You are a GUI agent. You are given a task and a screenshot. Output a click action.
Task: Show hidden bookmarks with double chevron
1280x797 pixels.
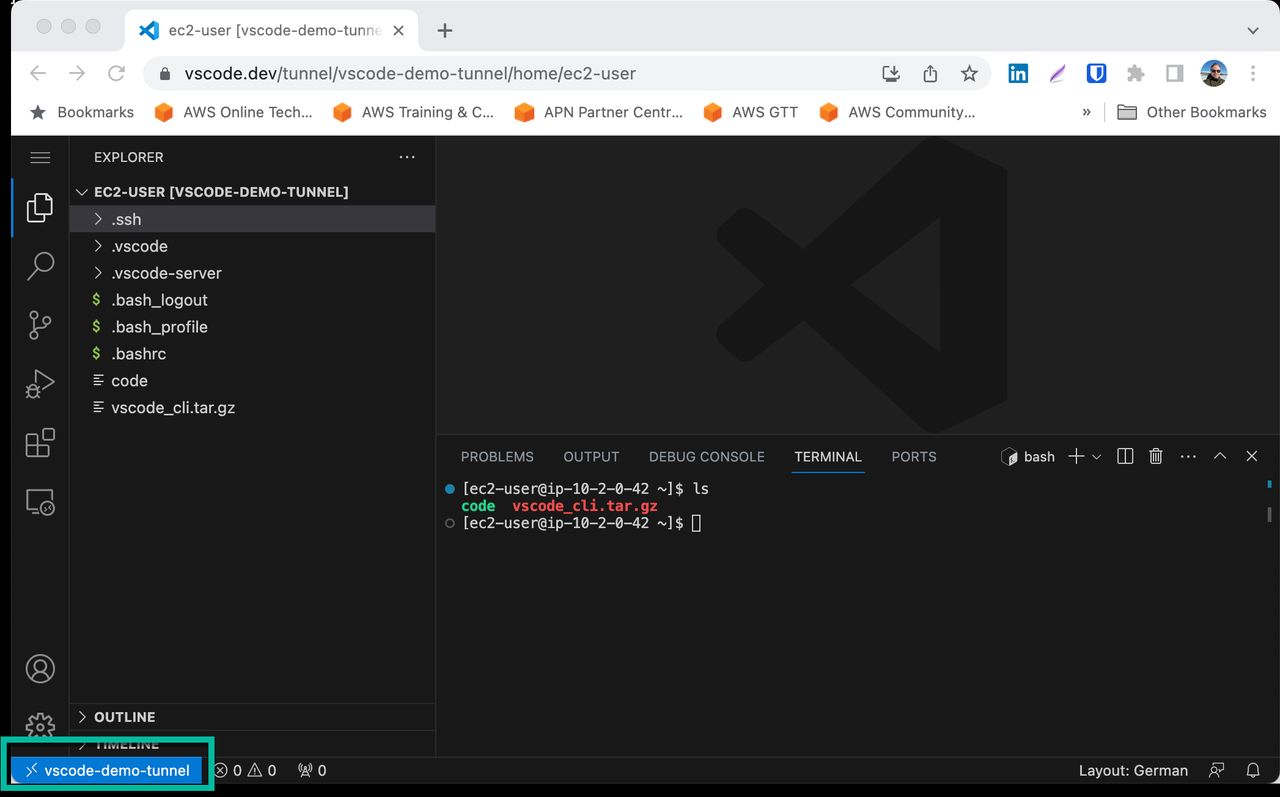1086,112
